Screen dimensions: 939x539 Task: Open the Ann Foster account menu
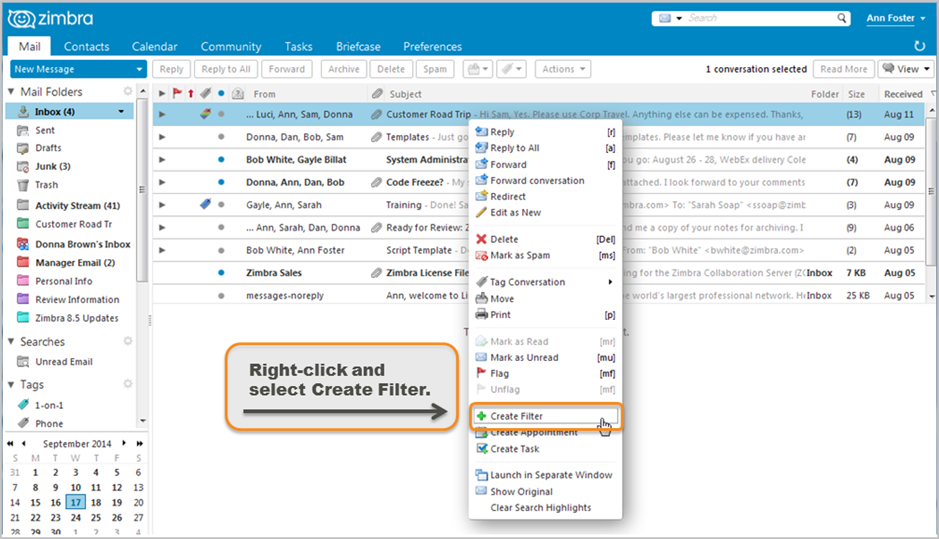click(895, 18)
